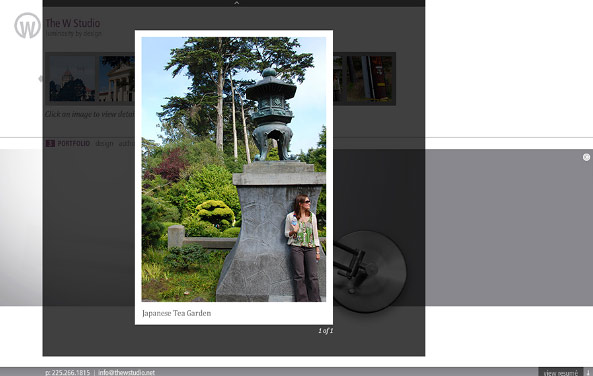Click the black round lamp image
This screenshot has height=376, width=593.
point(370,271)
